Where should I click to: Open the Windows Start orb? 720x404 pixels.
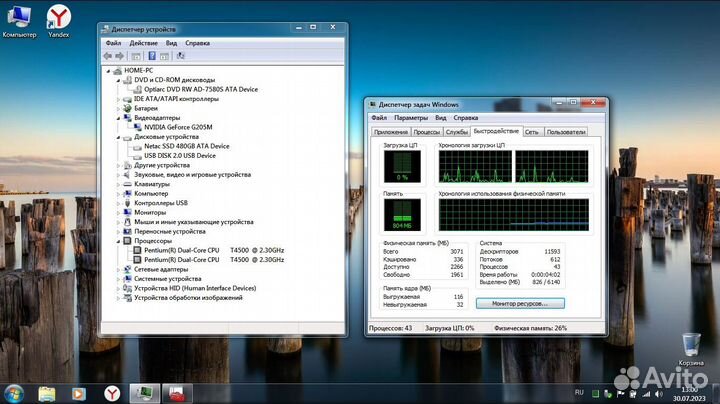pyautogui.click(x=14, y=394)
